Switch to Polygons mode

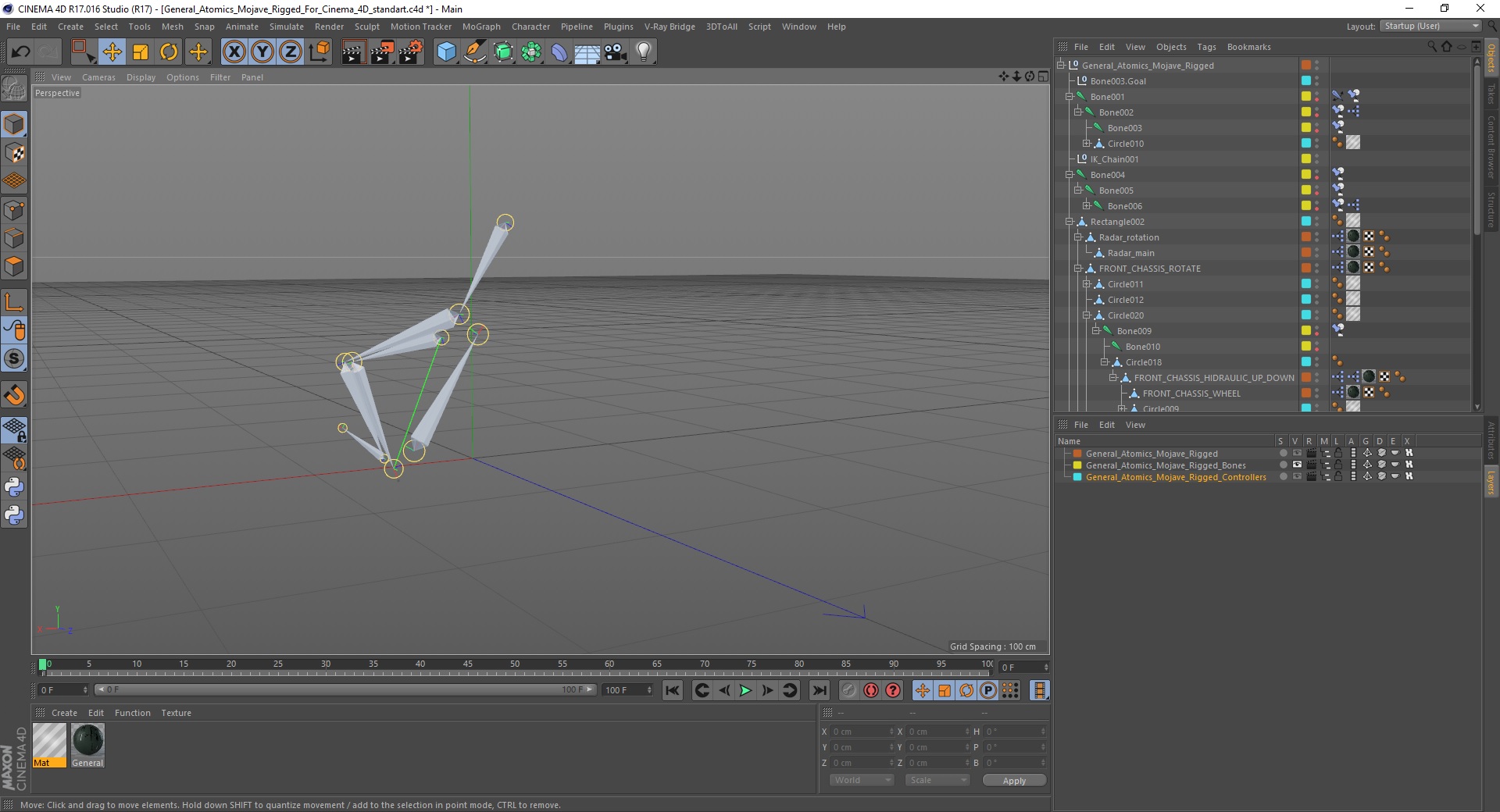click(14, 267)
